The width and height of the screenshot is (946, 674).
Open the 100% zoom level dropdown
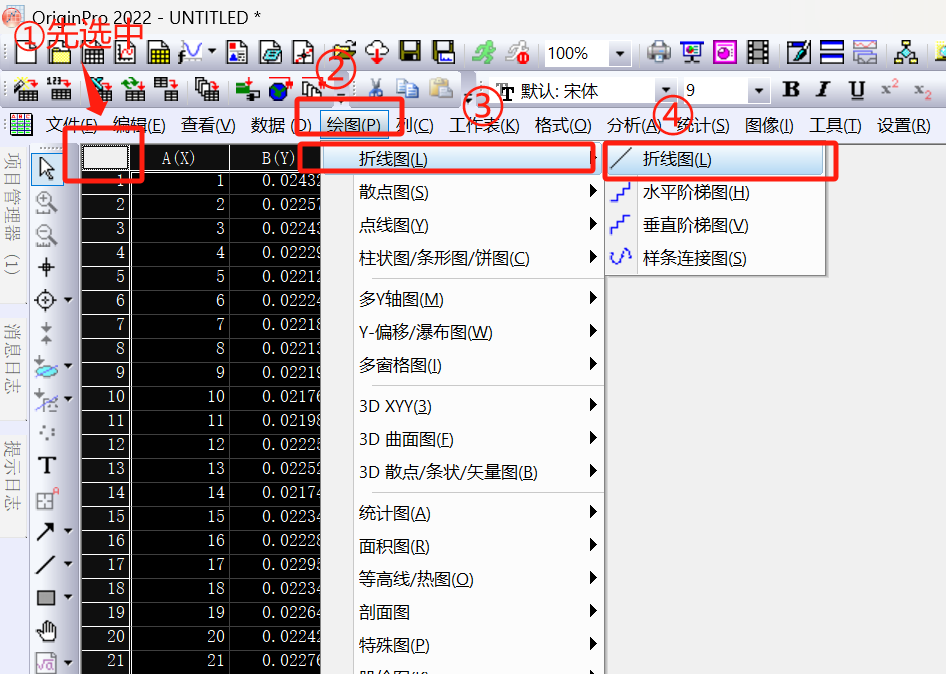620,54
